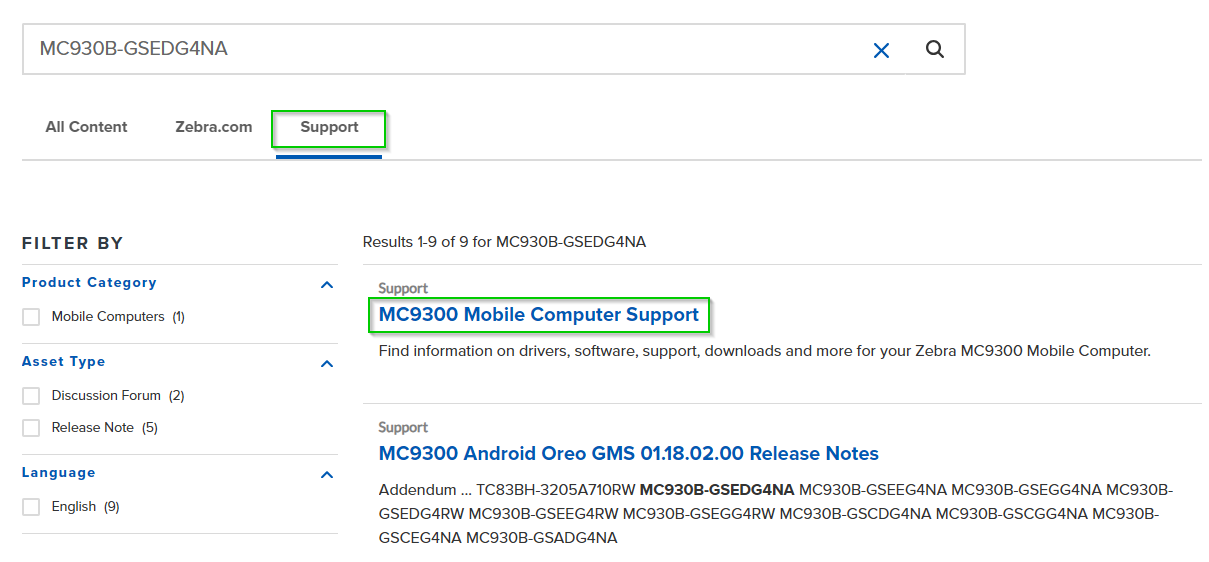
Task: Click the Release Note filter label
Action: (x=93, y=428)
